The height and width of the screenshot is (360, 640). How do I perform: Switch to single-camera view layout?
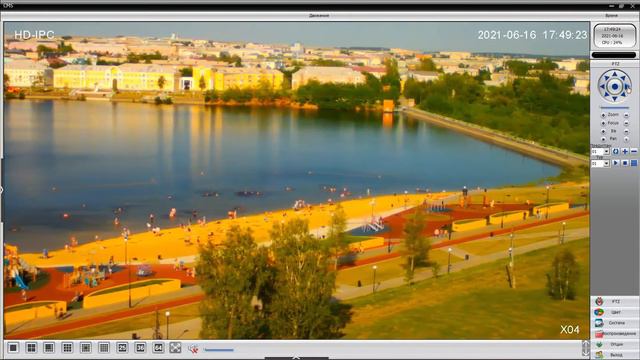coord(13,348)
